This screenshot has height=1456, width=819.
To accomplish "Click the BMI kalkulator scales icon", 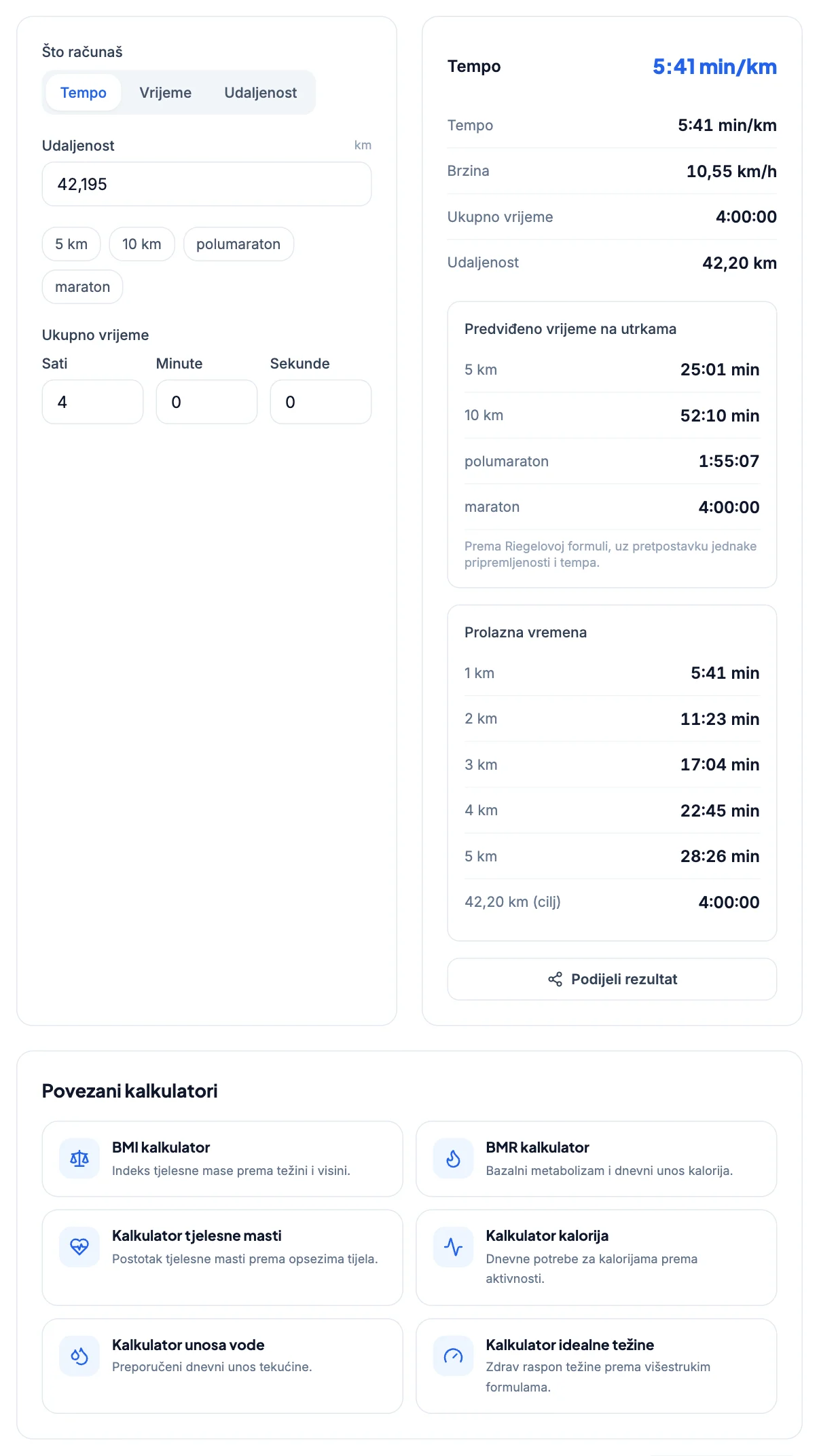I will (x=79, y=1159).
